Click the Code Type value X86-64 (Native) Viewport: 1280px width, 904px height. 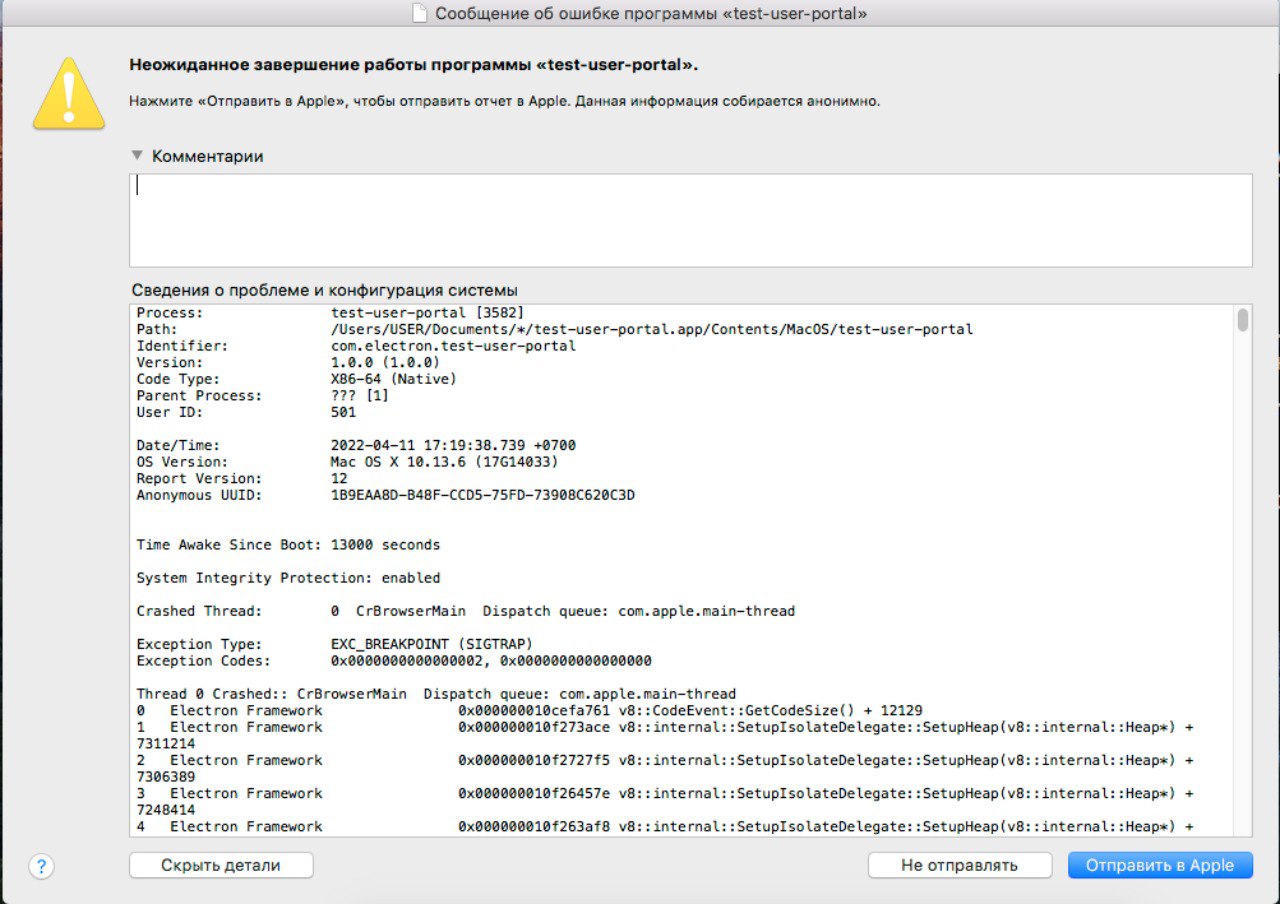[393, 379]
